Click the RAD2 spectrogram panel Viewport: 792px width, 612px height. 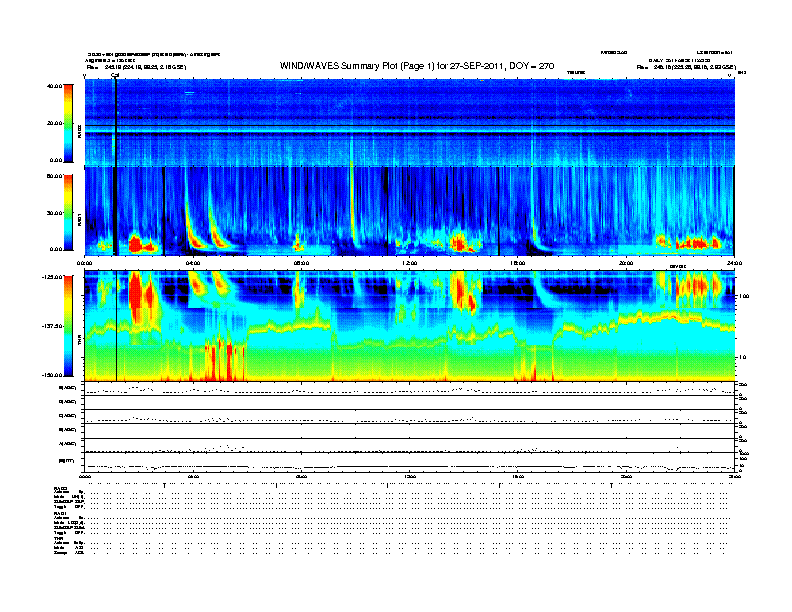[409, 122]
